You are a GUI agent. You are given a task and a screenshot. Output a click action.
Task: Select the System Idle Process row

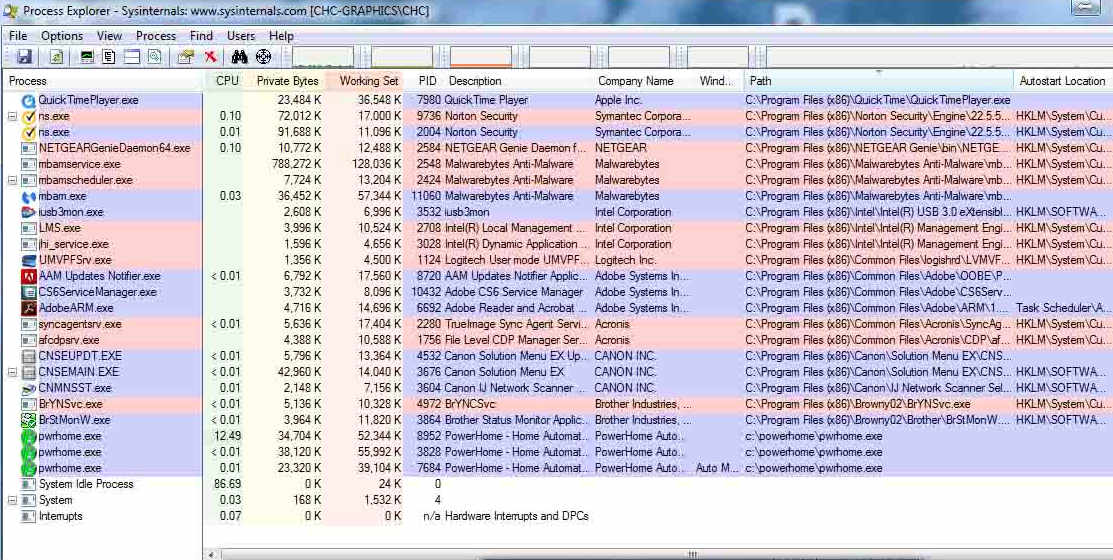point(557,484)
